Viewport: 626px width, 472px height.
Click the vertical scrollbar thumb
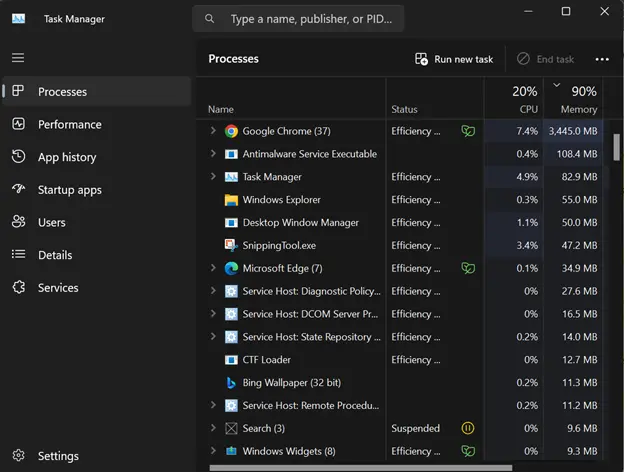616,147
